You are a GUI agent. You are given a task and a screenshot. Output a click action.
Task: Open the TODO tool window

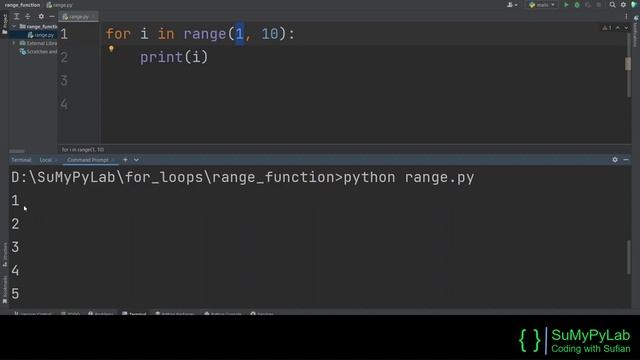[x=70, y=313]
